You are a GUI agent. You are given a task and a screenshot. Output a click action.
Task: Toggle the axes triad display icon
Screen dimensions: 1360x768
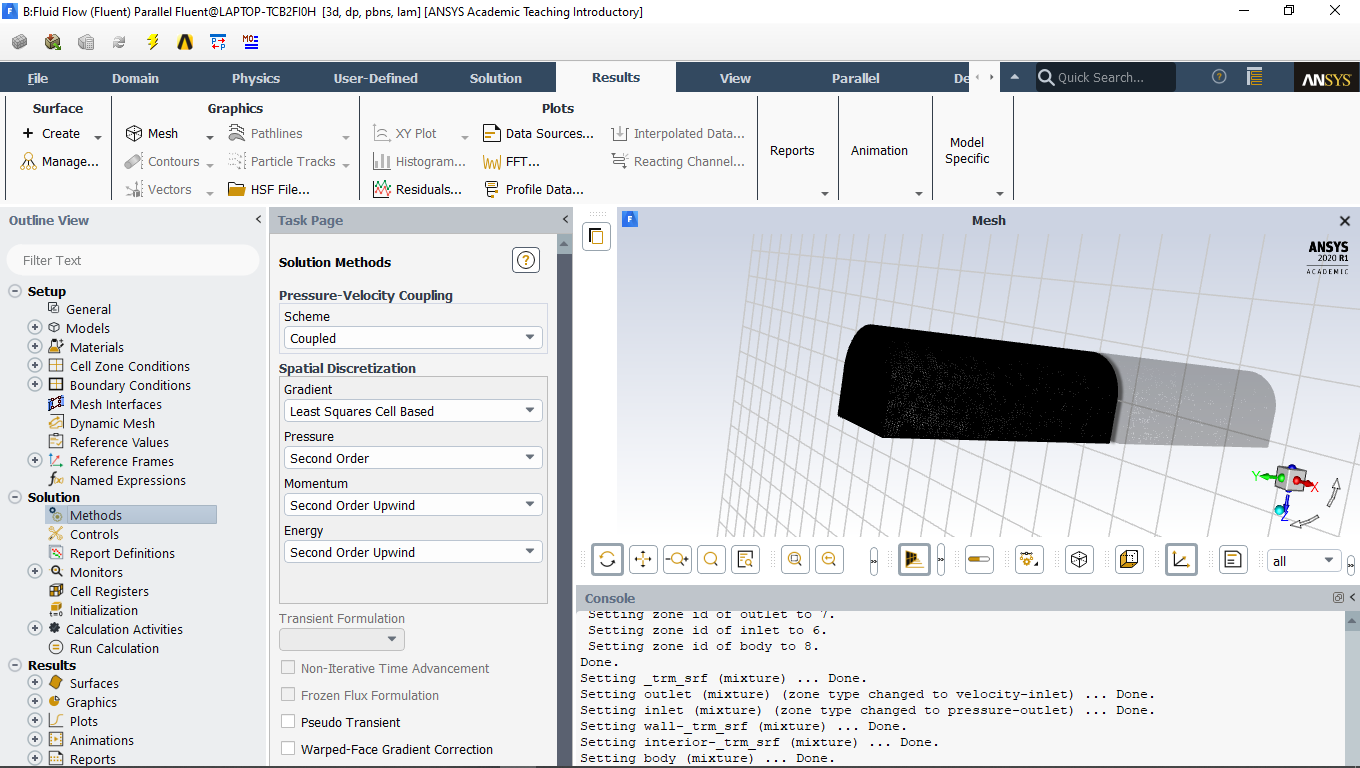point(1181,560)
